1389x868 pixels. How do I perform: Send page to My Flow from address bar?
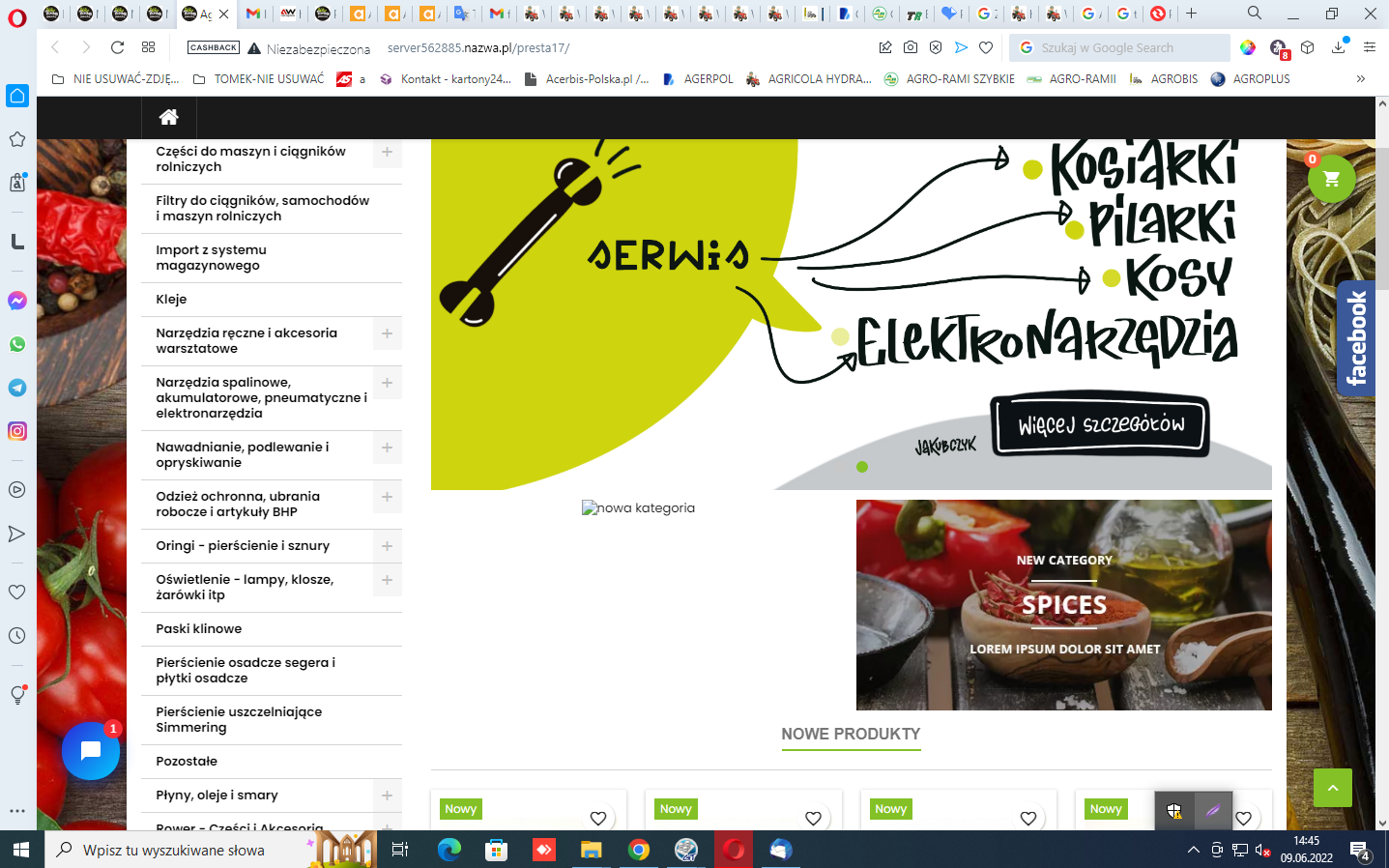961,47
